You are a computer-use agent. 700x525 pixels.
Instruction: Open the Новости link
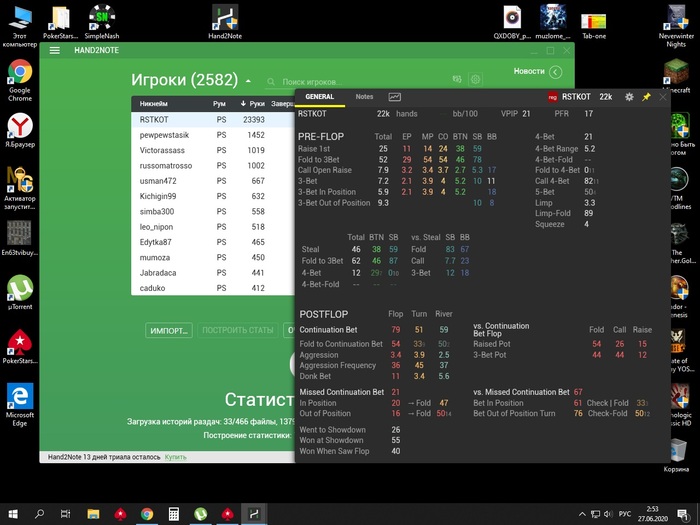529,71
